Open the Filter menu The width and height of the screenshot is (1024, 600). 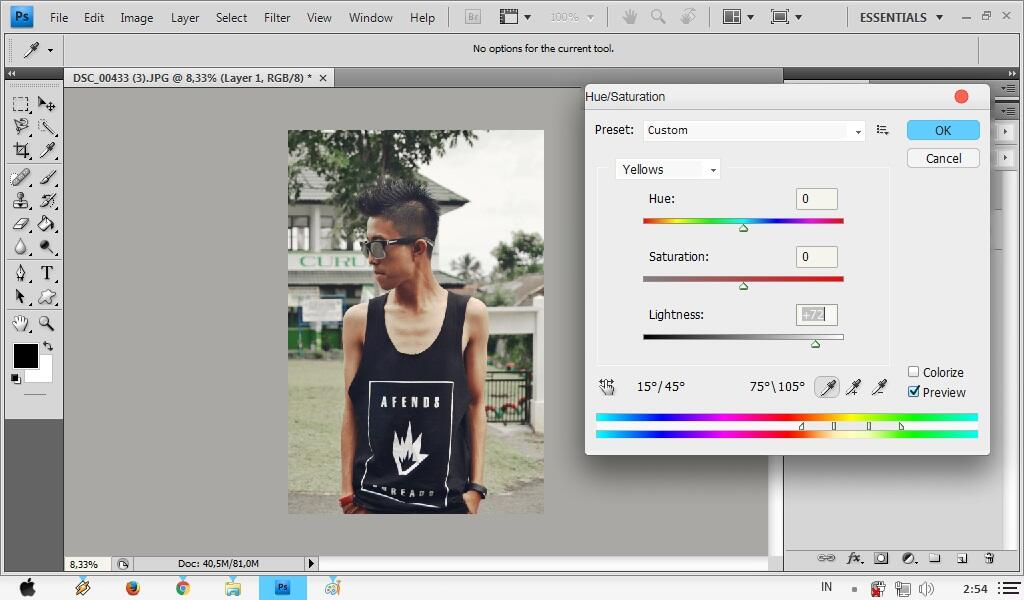277,18
